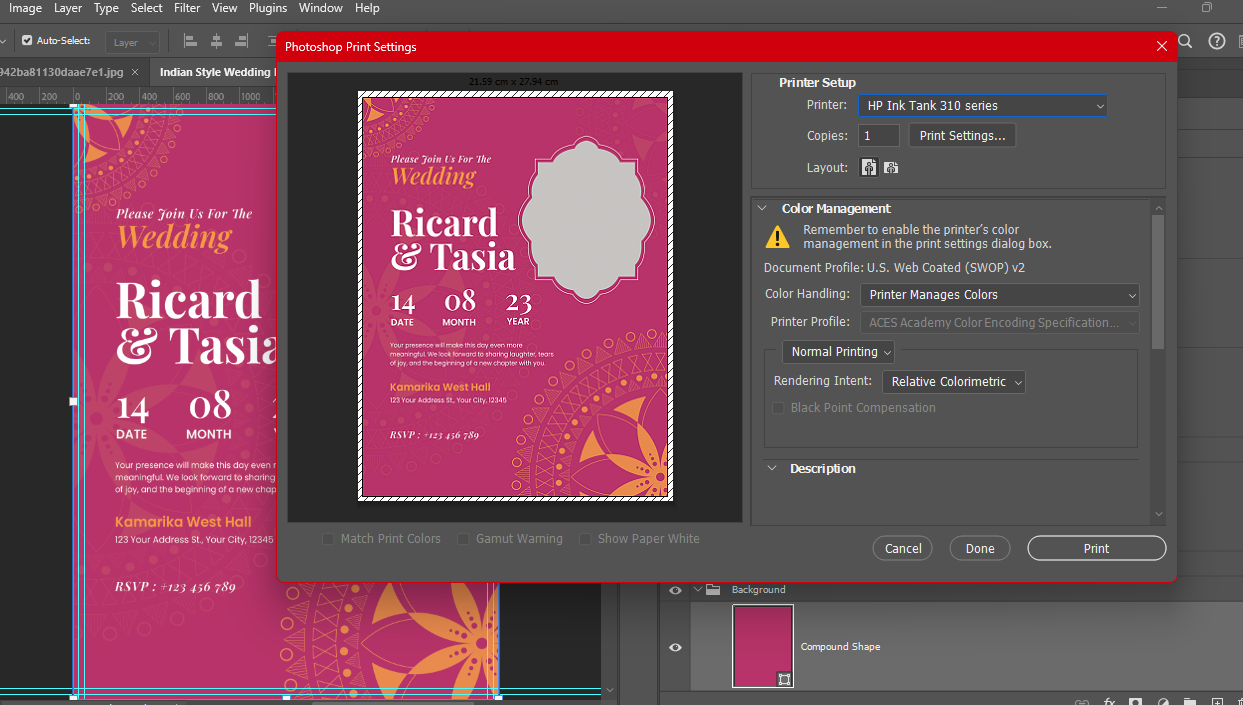Open the Plugins menu
The height and width of the screenshot is (705, 1243).
(268, 8)
